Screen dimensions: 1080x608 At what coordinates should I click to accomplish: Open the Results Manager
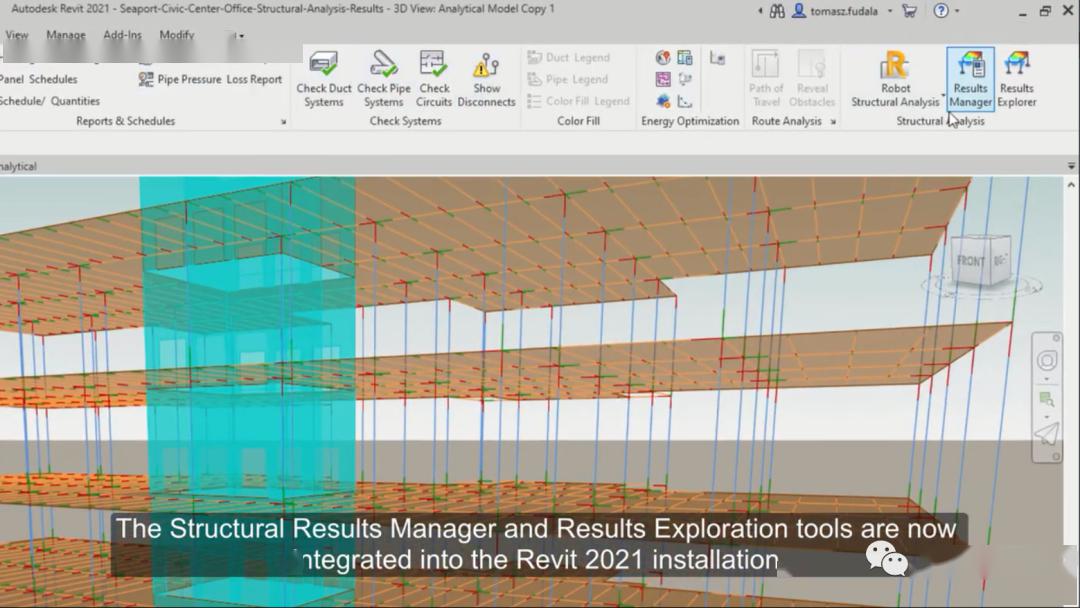pos(969,80)
